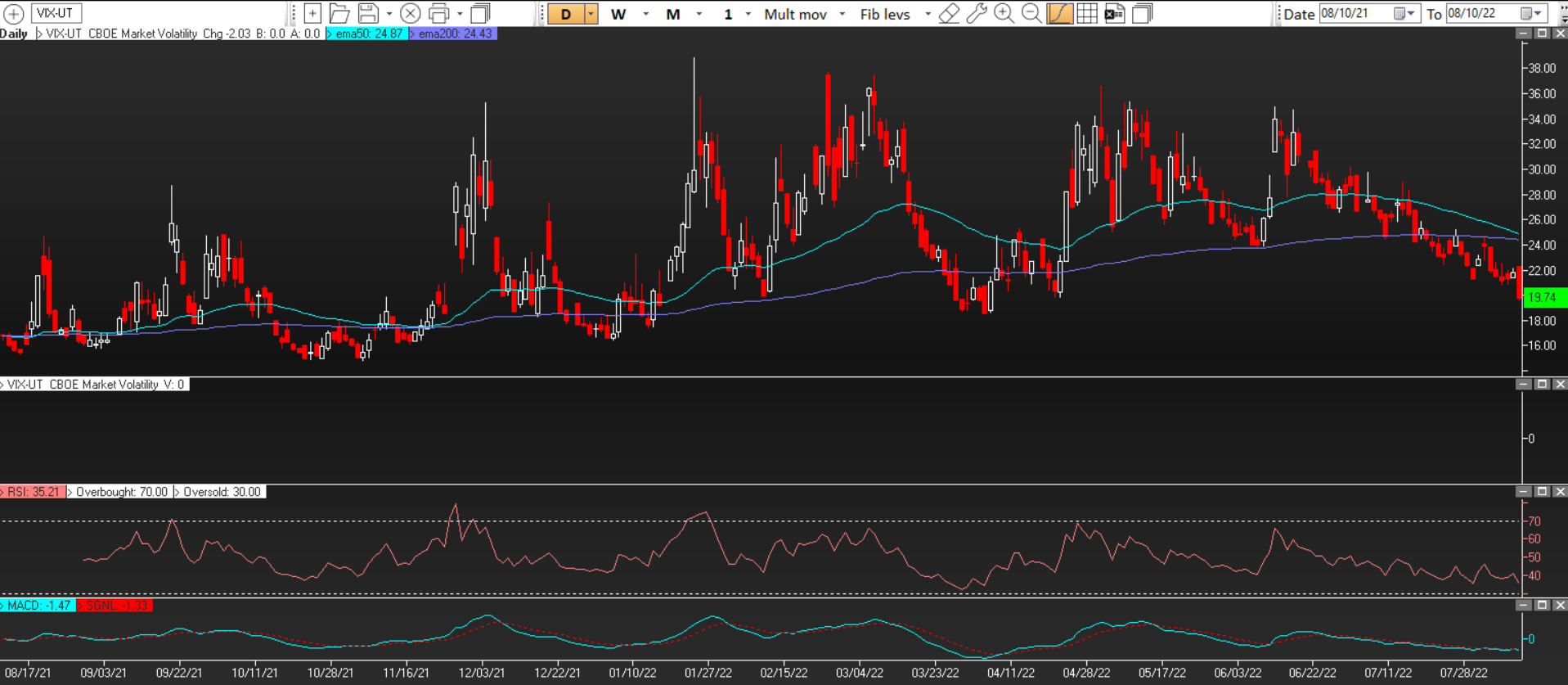Minimize the volume pane
Image resolution: width=1568 pixels, height=685 pixels.
click(1523, 384)
